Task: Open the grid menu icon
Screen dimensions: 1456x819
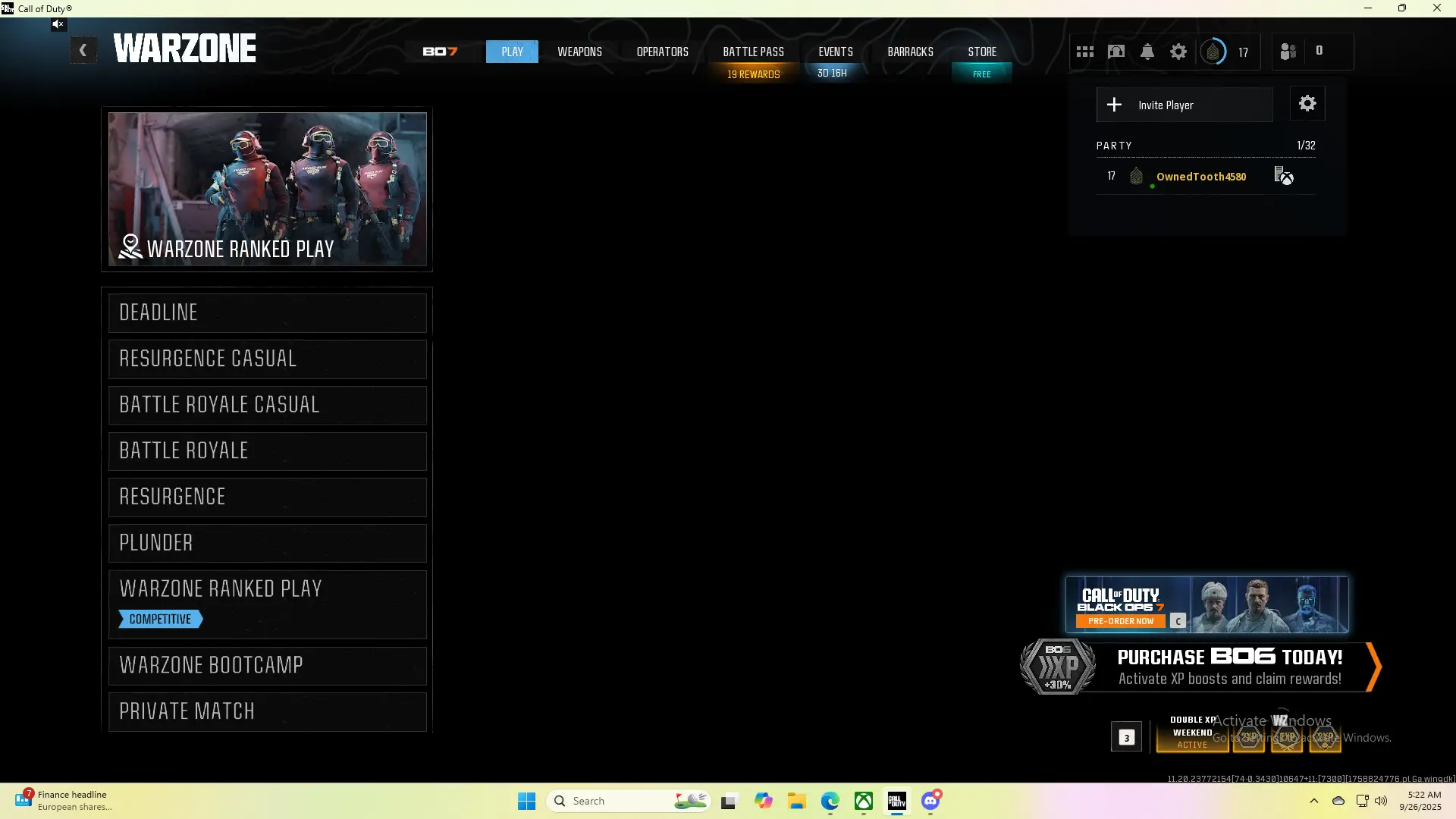Action: [1085, 52]
